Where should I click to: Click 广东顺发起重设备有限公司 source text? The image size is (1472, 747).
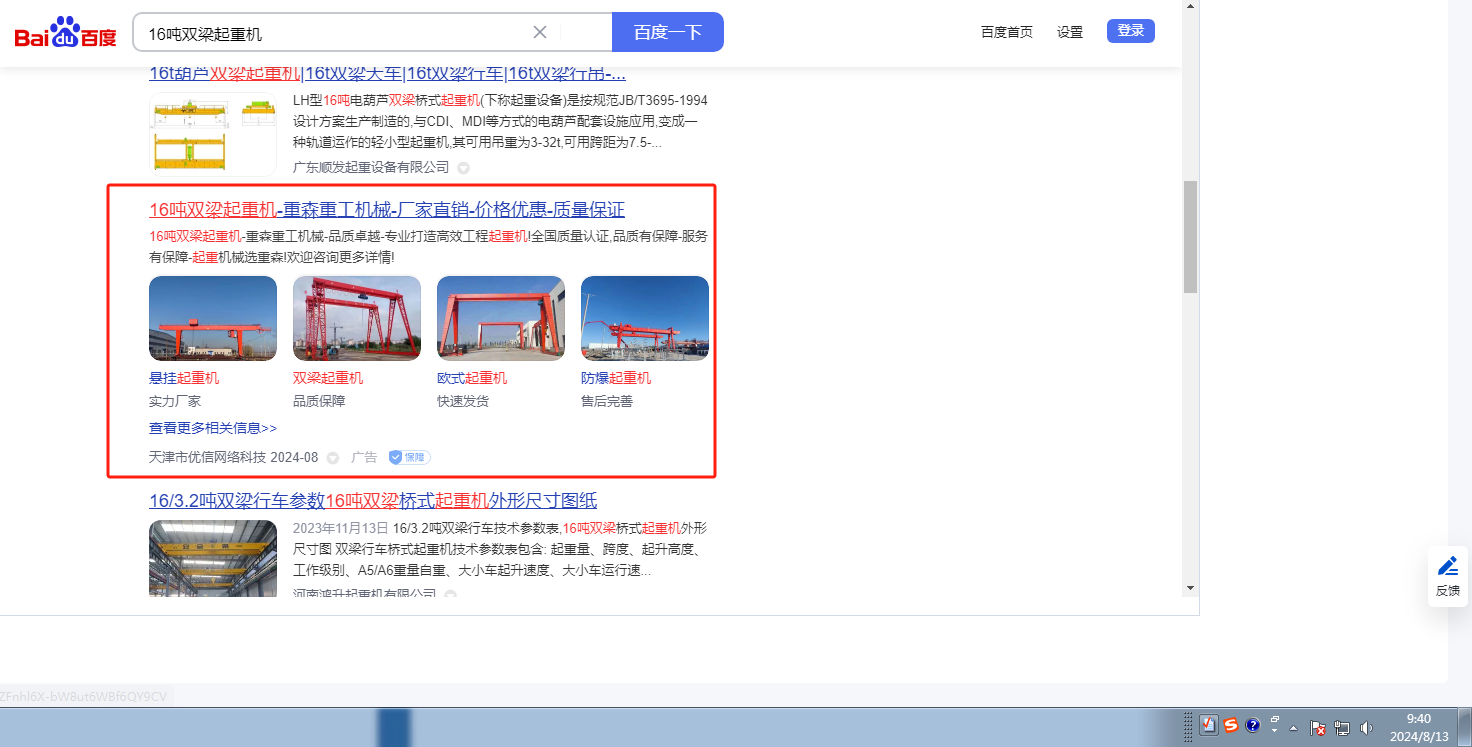click(x=371, y=167)
